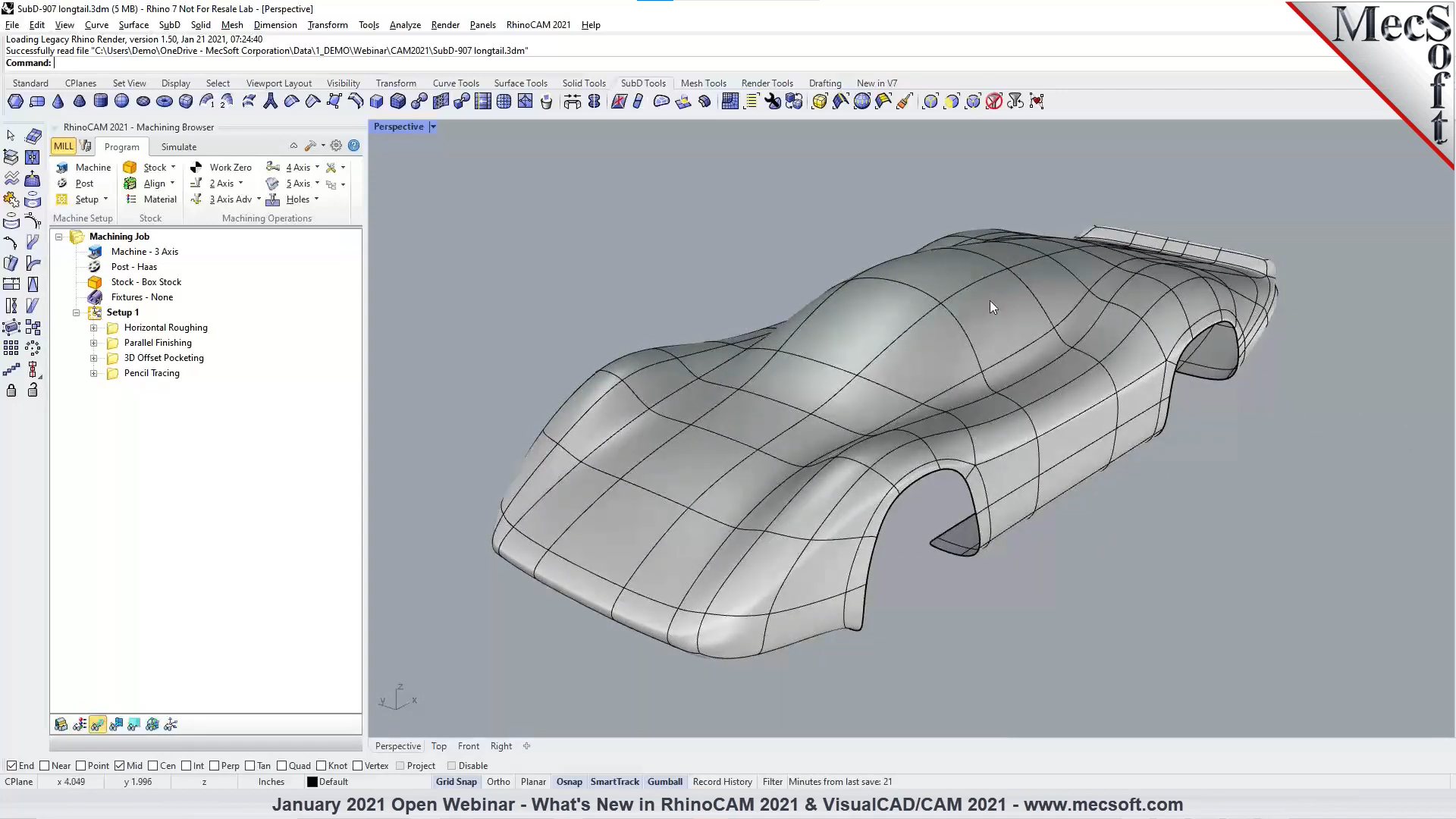Enable the Perp osnap checkbox
This screenshot has width=1456, height=819.
pyautogui.click(x=214, y=766)
